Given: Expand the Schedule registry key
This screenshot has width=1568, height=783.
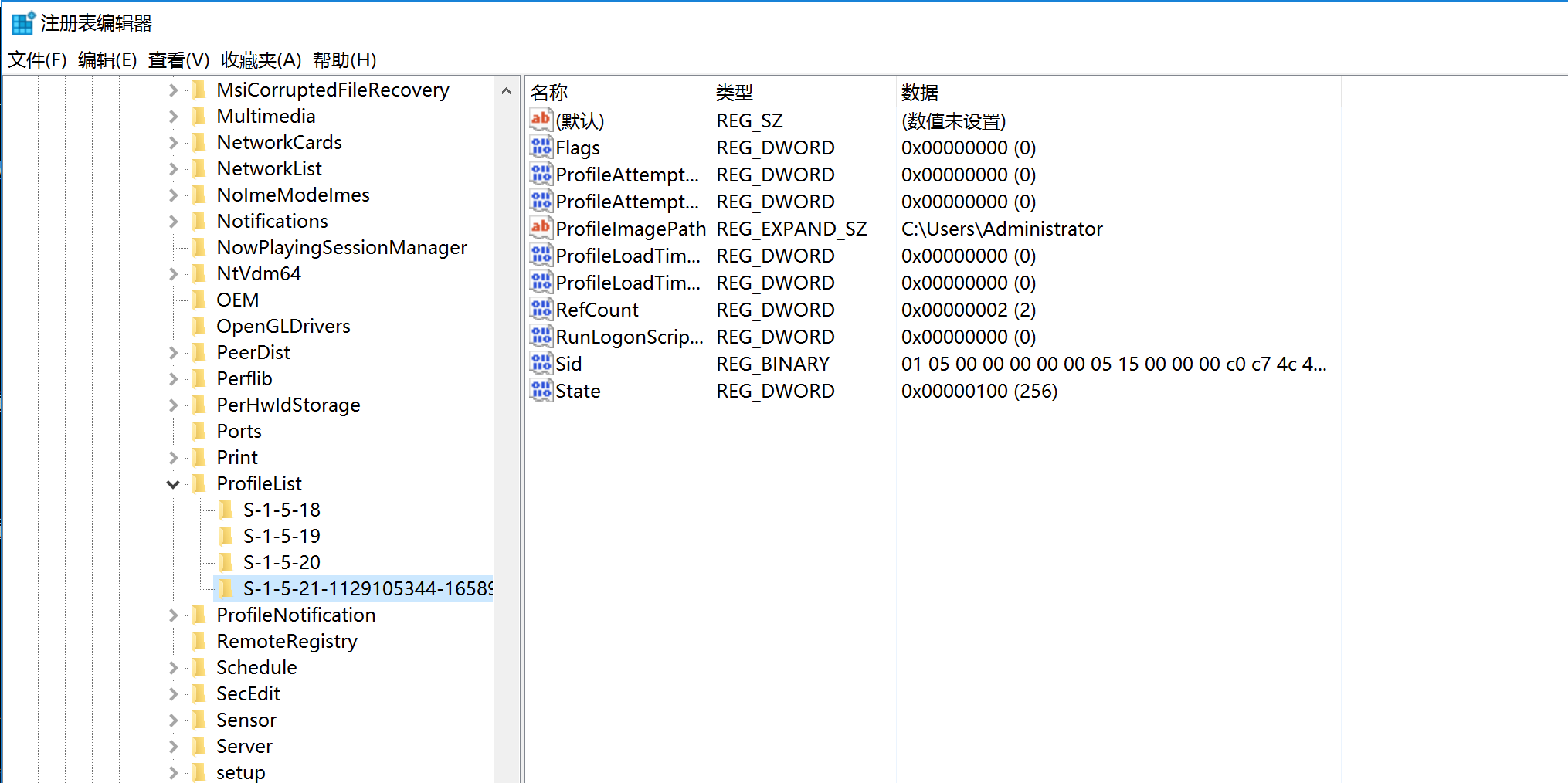Looking at the screenshot, I should click(173, 668).
